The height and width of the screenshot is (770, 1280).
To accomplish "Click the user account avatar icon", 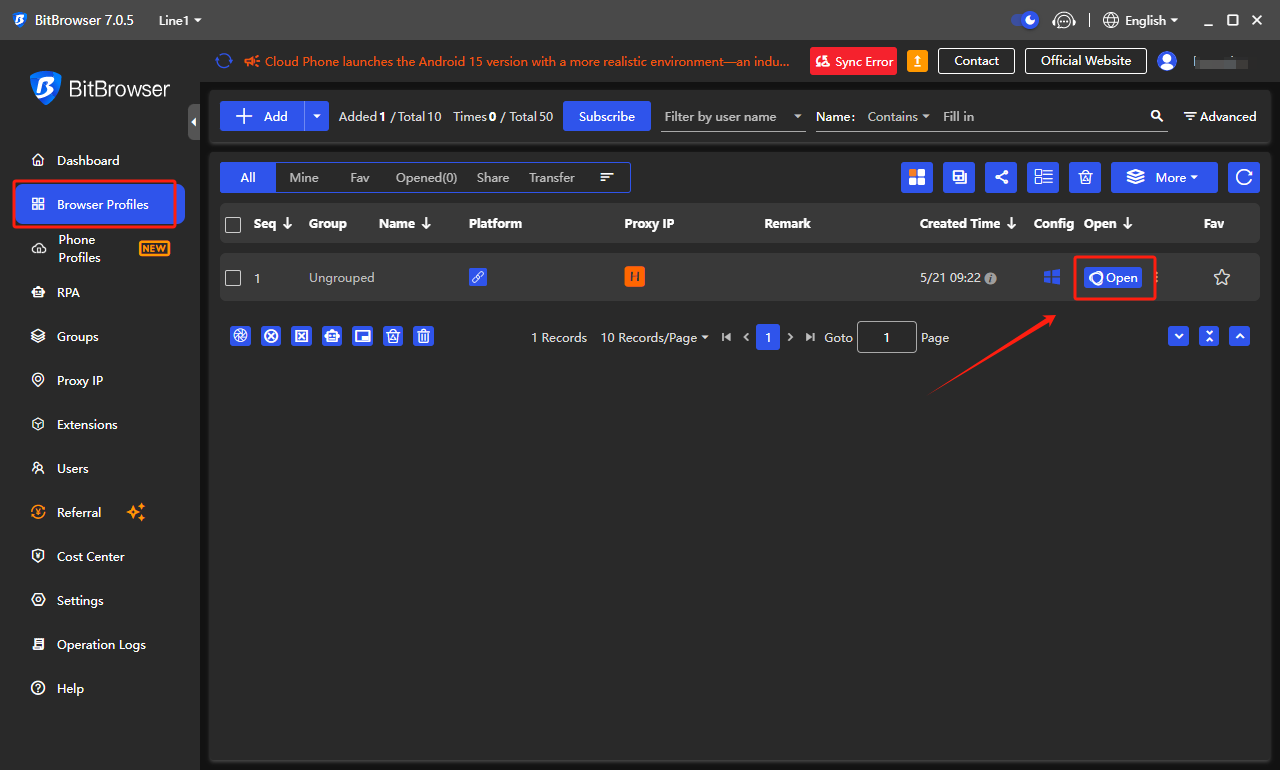I will point(1167,61).
